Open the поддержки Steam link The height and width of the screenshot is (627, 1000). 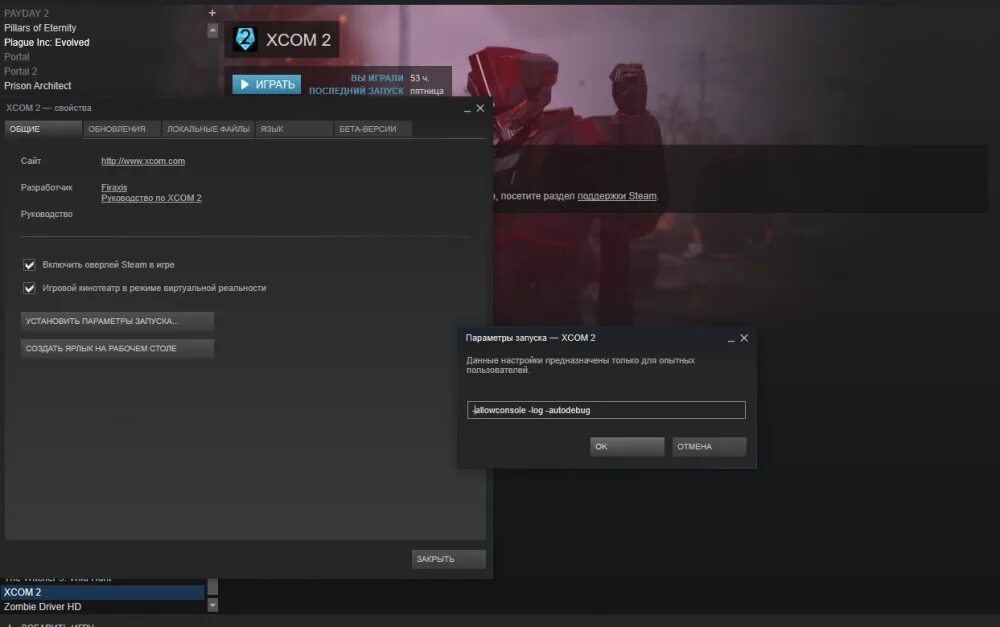(x=617, y=196)
